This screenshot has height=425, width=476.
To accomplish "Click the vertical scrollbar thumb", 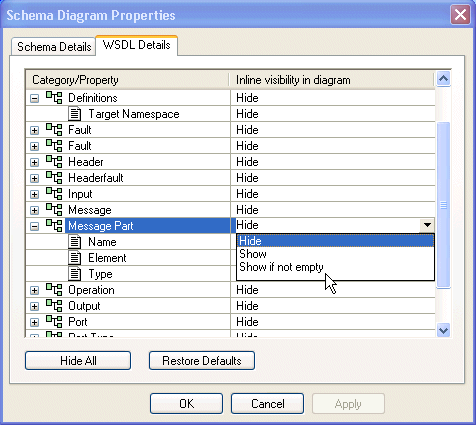I will click(443, 205).
